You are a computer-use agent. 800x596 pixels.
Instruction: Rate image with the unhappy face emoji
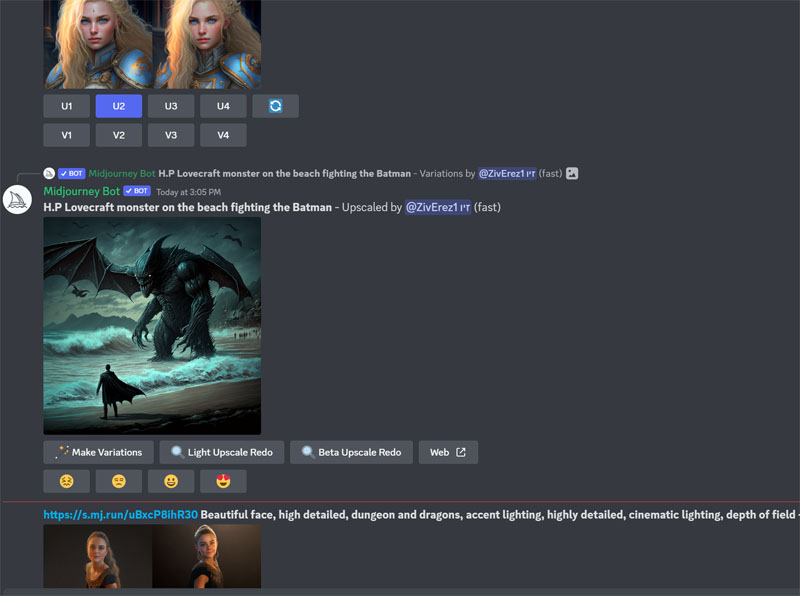click(x=119, y=481)
